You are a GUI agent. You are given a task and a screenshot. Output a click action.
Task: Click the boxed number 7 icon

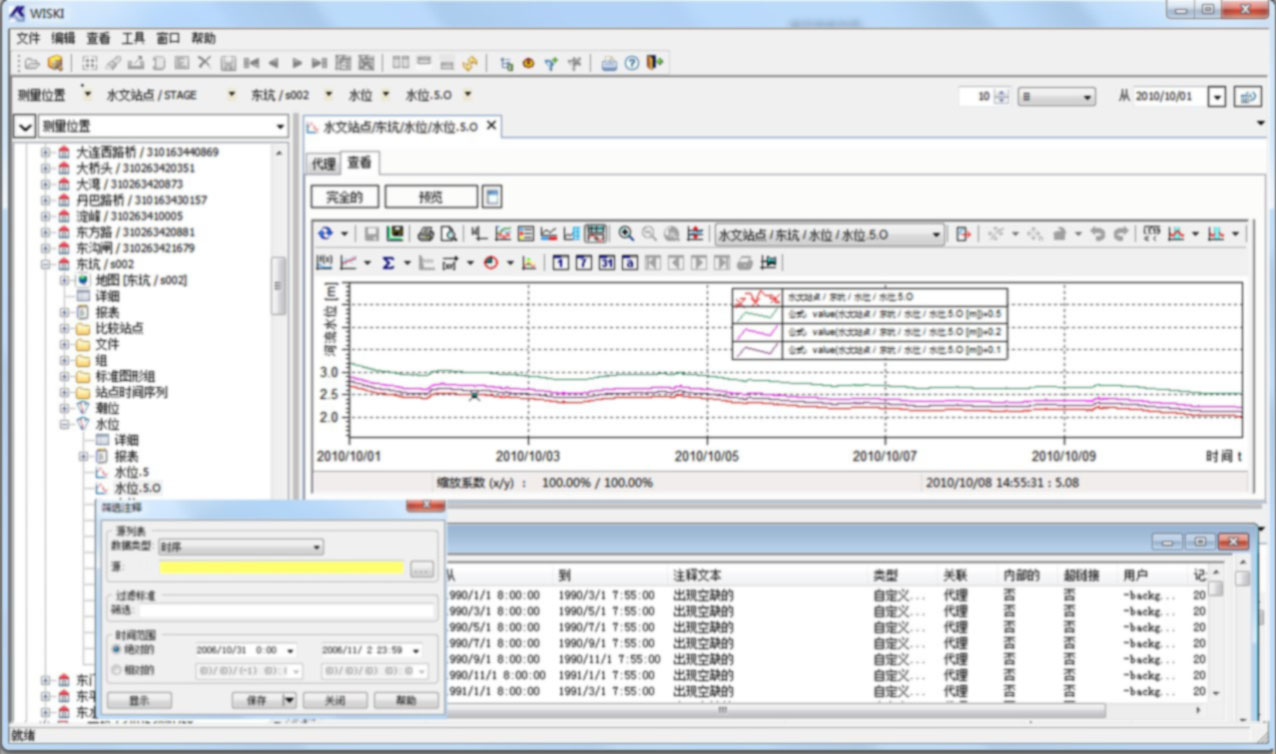click(582, 263)
